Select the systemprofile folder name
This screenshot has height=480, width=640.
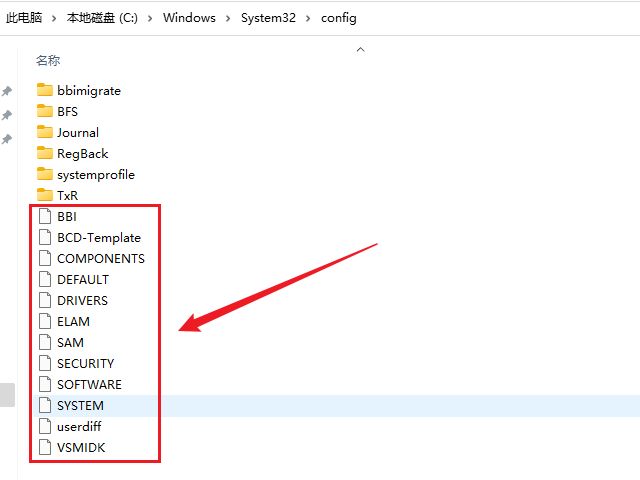(x=96, y=174)
